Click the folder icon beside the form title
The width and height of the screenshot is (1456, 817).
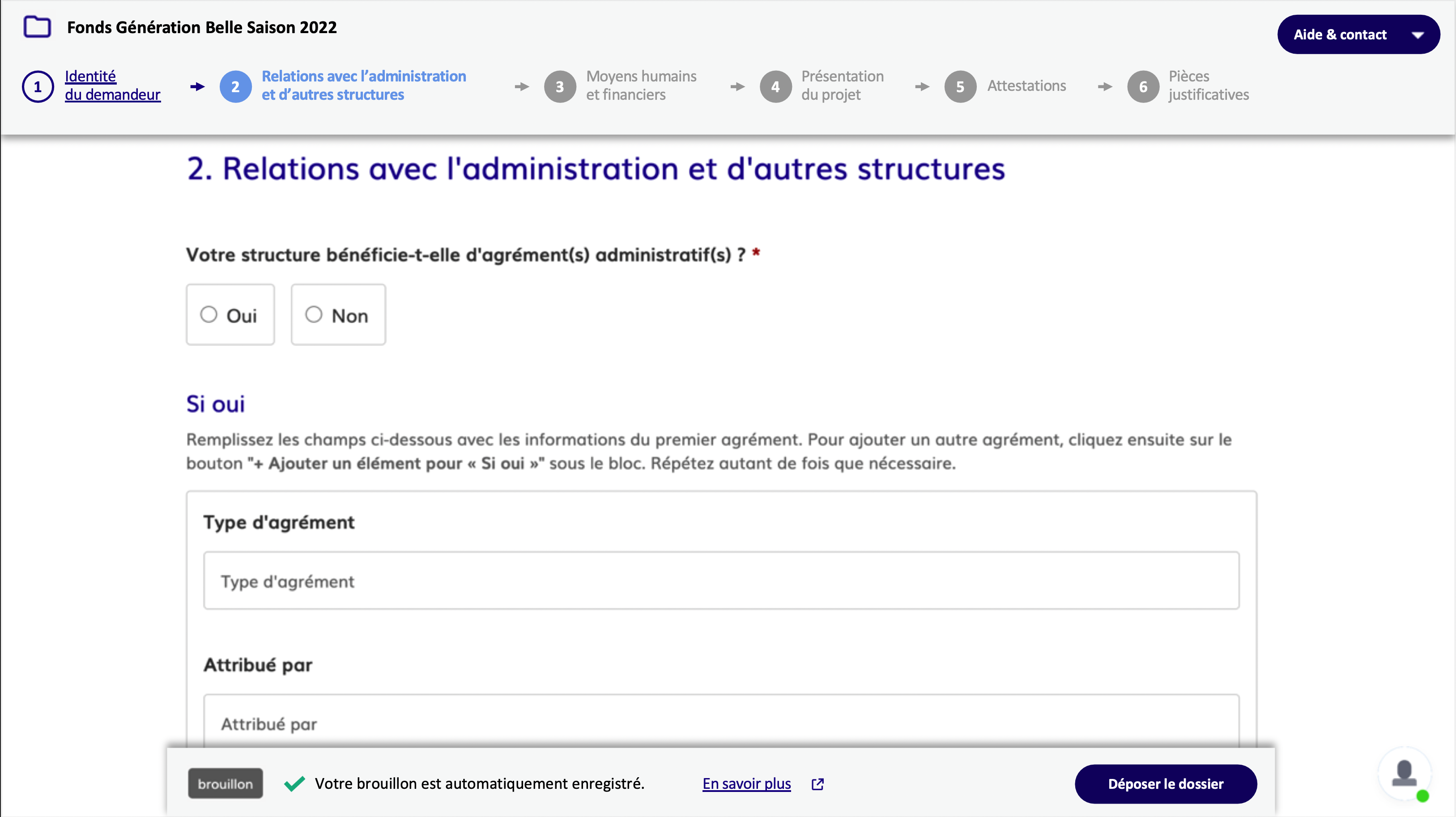point(37,26)
